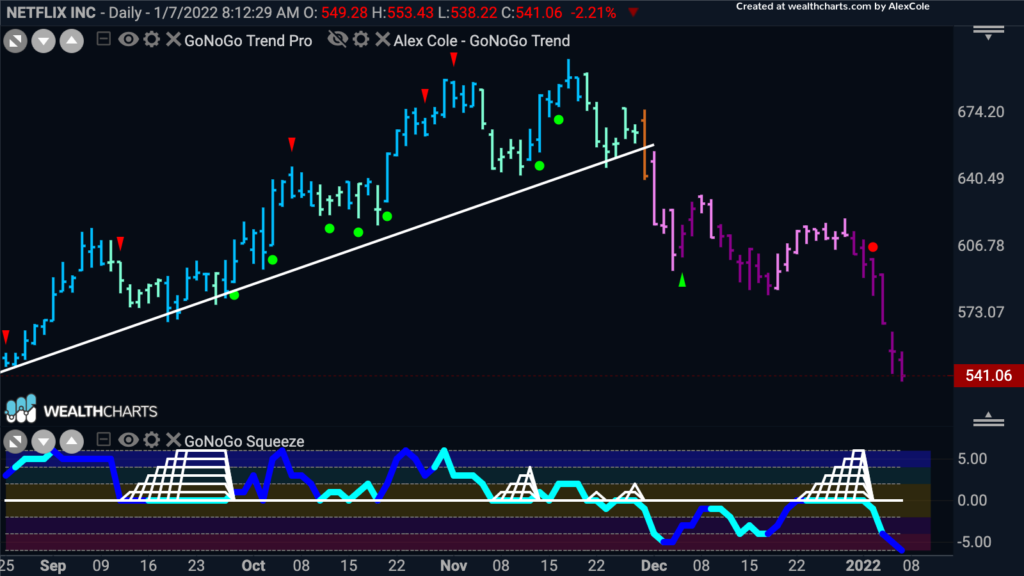Click the red dot marker near 606.78
Image resolution: width=1024 pixels, height=576 pixels.
tap(873, 247)
